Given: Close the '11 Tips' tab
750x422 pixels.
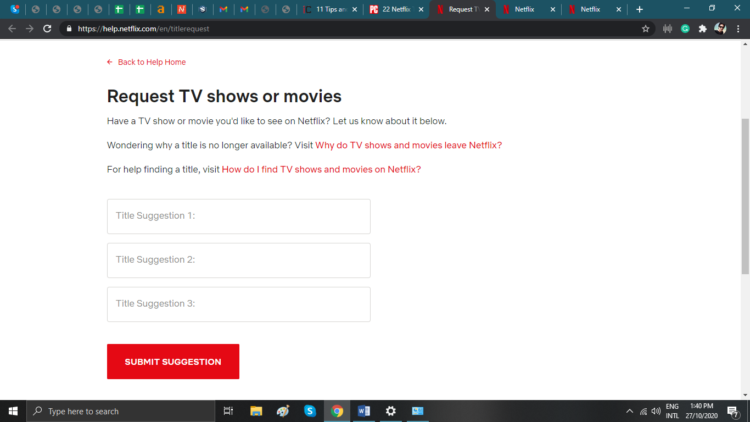Looking at the screenshot, I should point(354,9).
